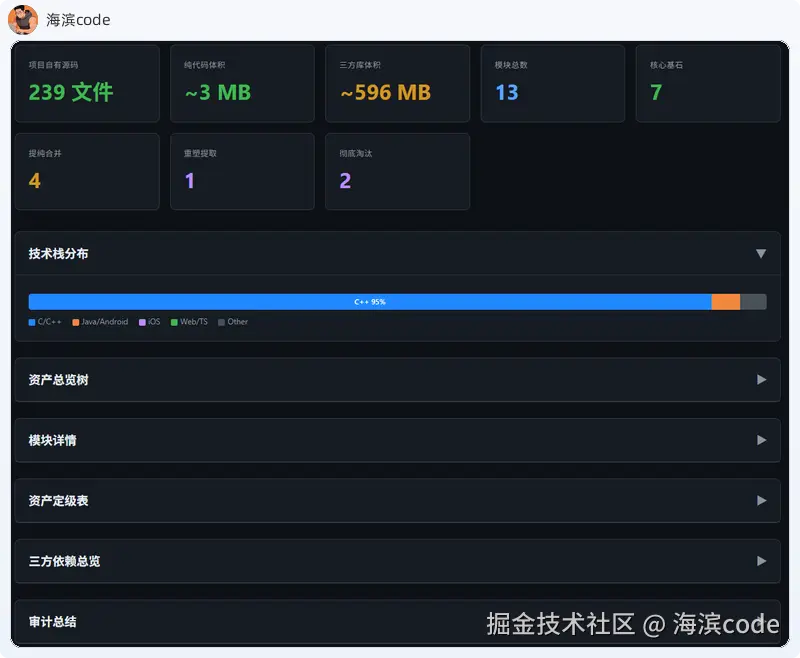800x658 pixels.
Task: Select the green Web/TS legend swatch
Action: [172, 322]
